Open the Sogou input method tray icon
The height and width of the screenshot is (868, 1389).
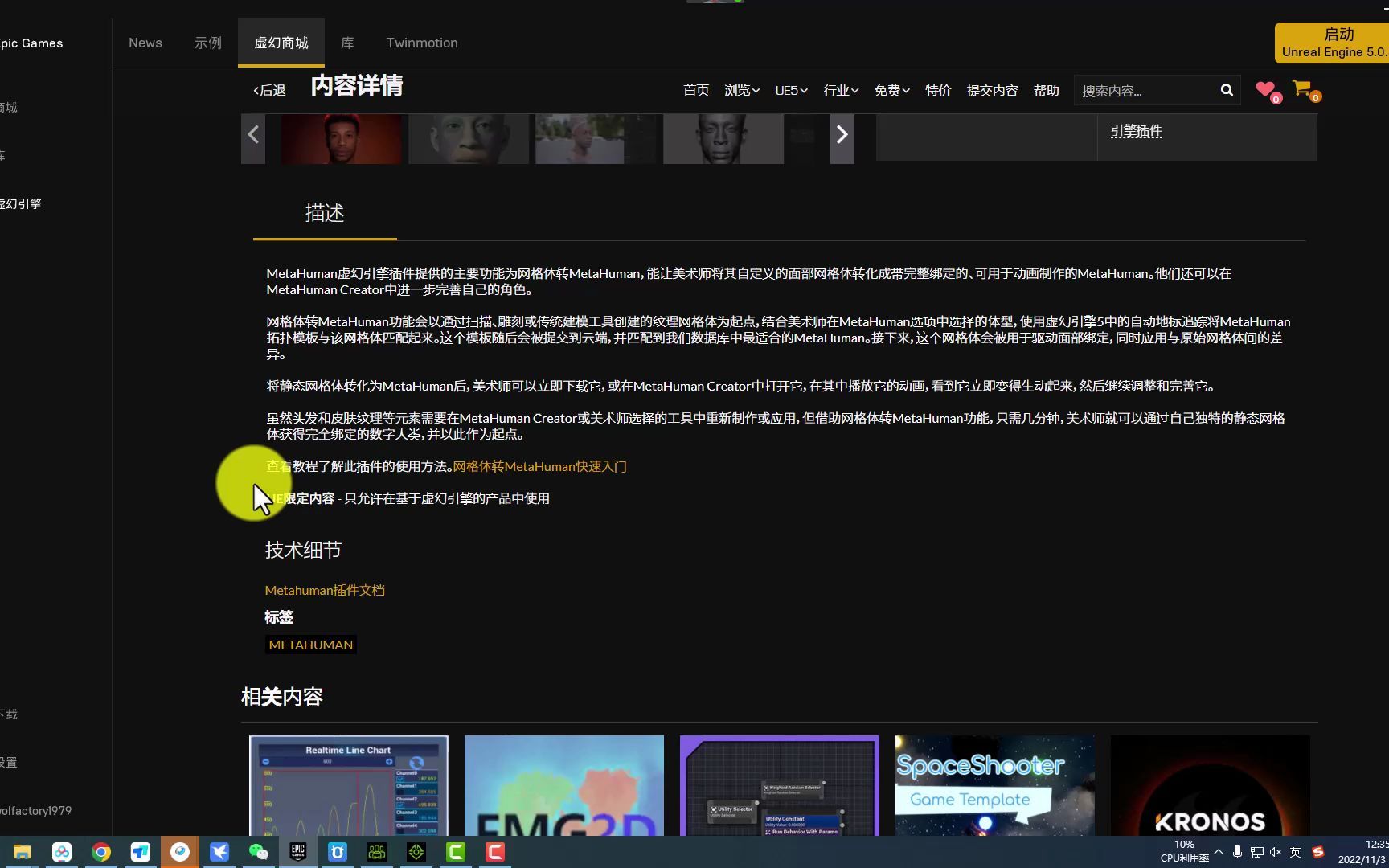click(1318, 852)
